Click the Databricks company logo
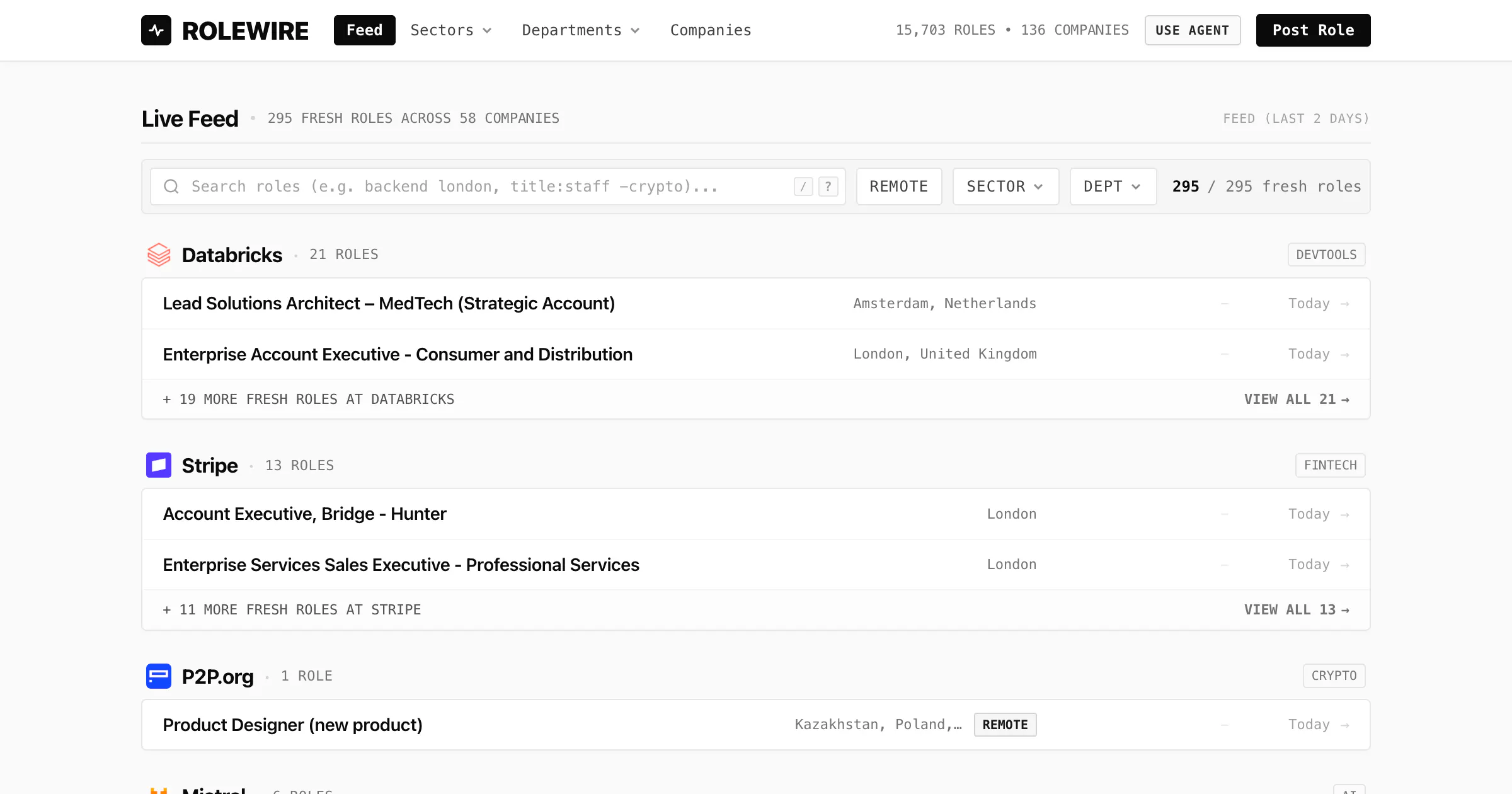Screen dimensions: 1512x794 pos(159,255)
